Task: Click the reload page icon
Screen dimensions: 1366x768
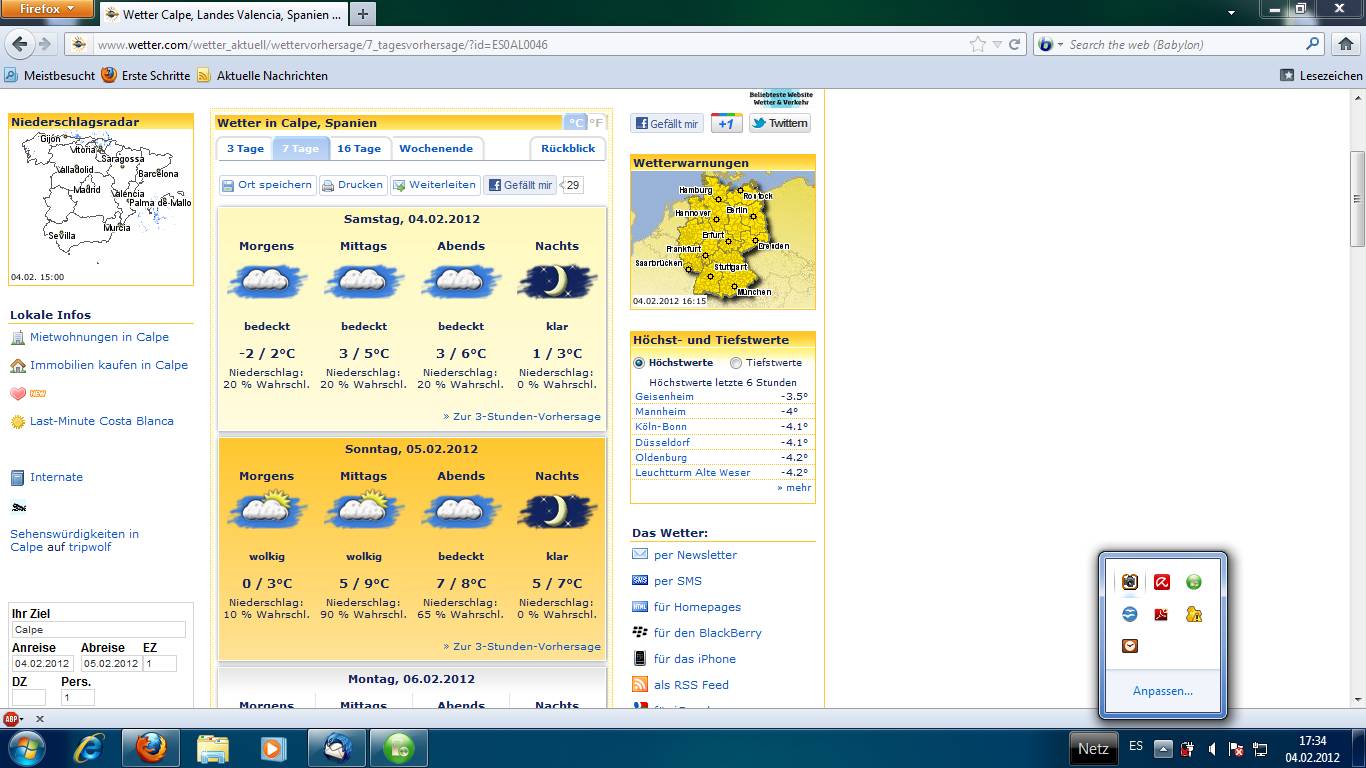Action: 1014,44
